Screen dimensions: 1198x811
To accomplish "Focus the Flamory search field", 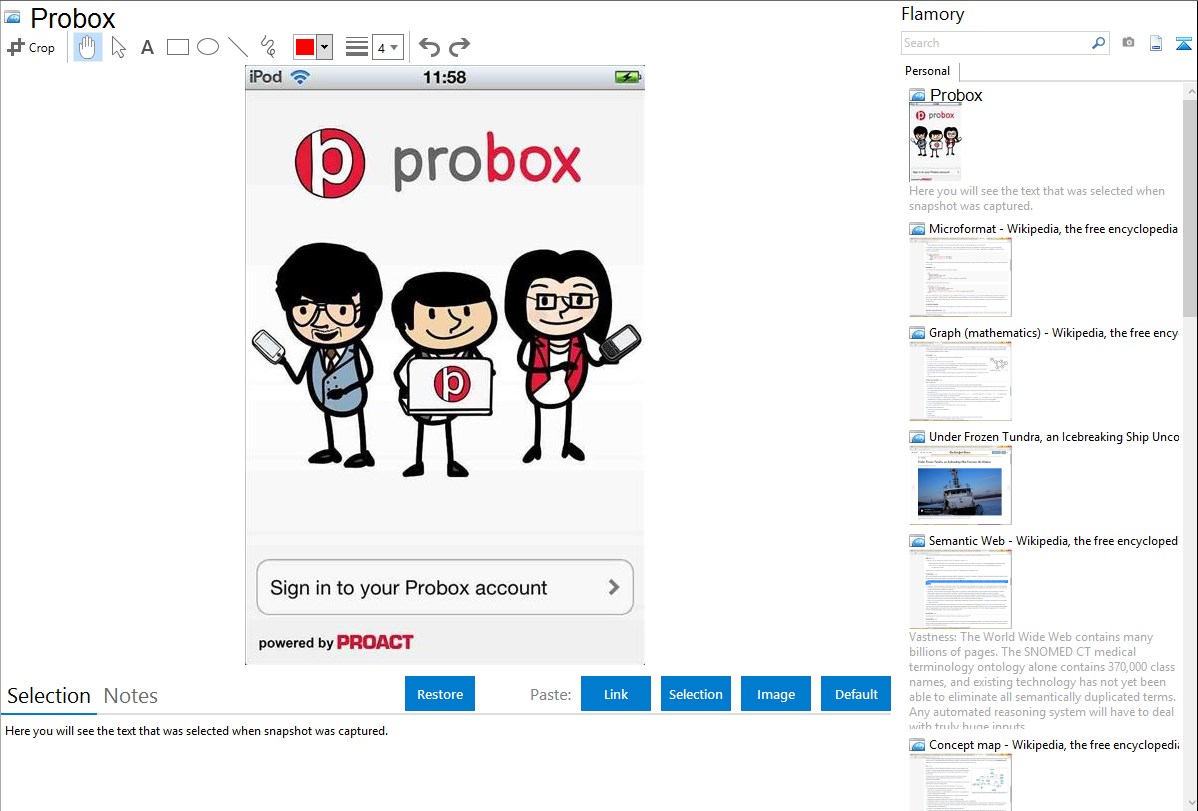I will (x=996, y=43).
